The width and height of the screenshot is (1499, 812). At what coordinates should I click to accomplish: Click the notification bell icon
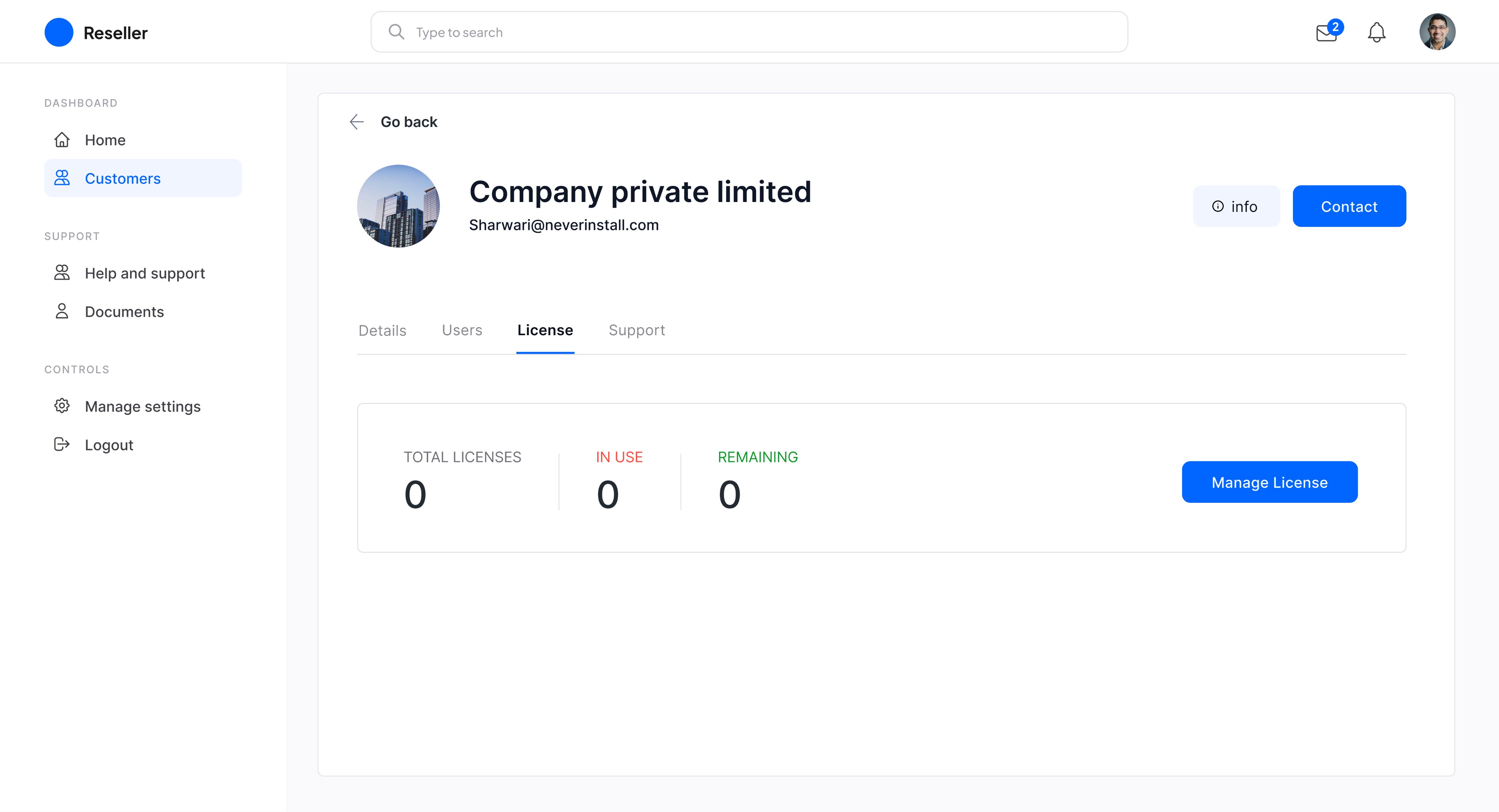click(1376, 32)
